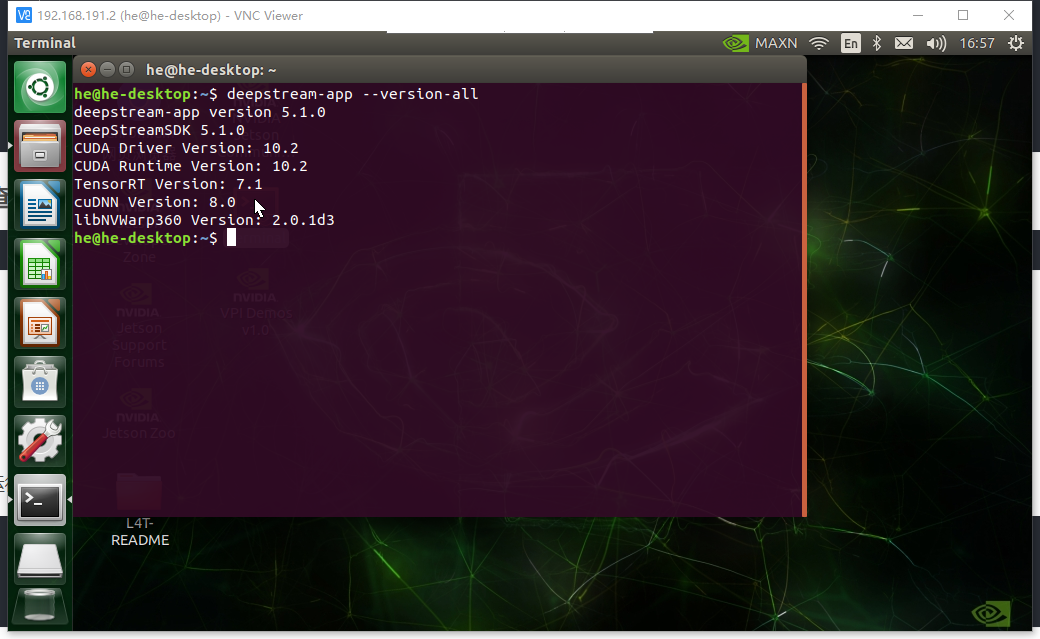
Task: Open the Wi-Fi network menu
Action: [819, 43]
